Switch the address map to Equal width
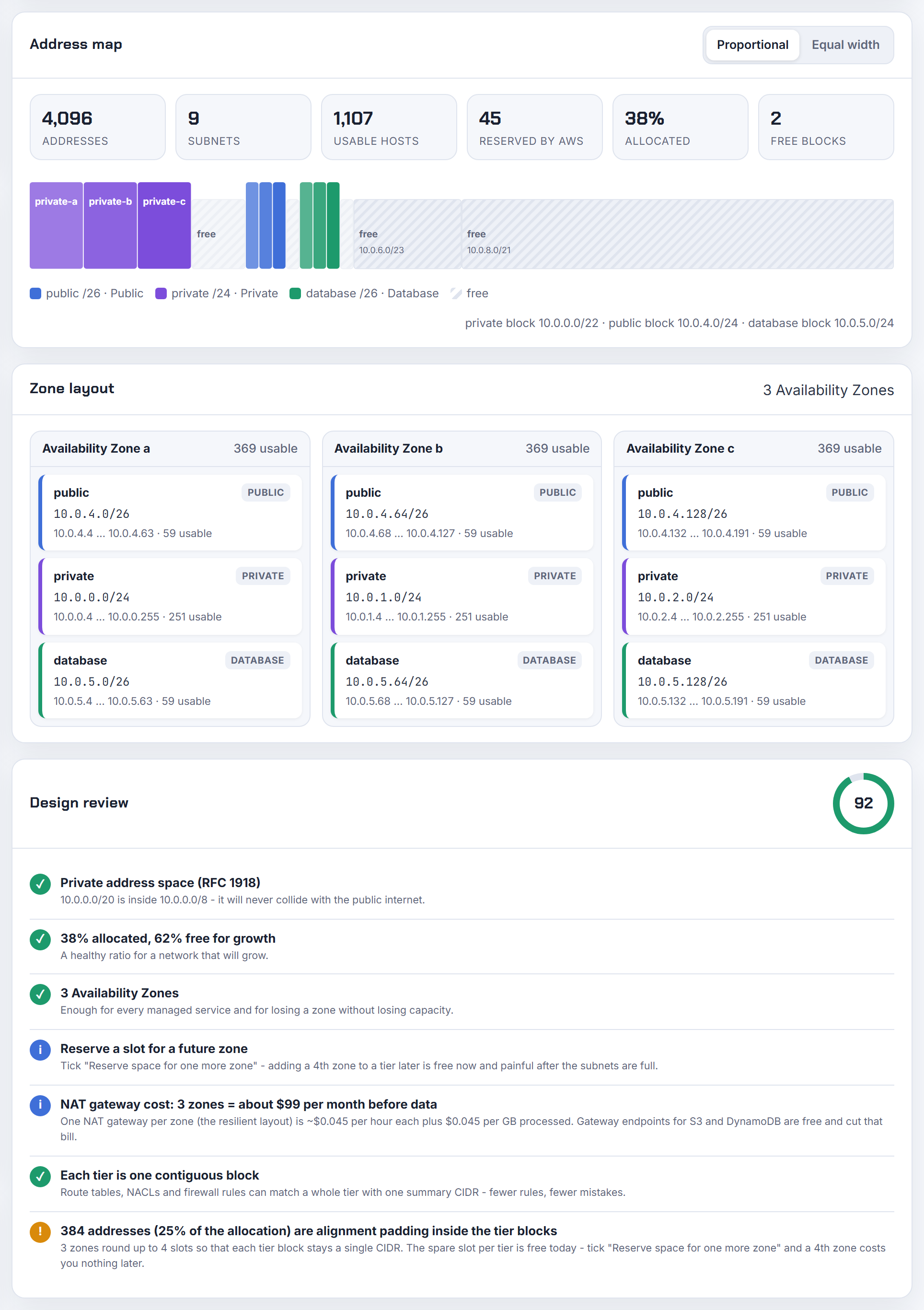Image resolution: width=924 pixels, height=1310 pixels. (845, 45)
